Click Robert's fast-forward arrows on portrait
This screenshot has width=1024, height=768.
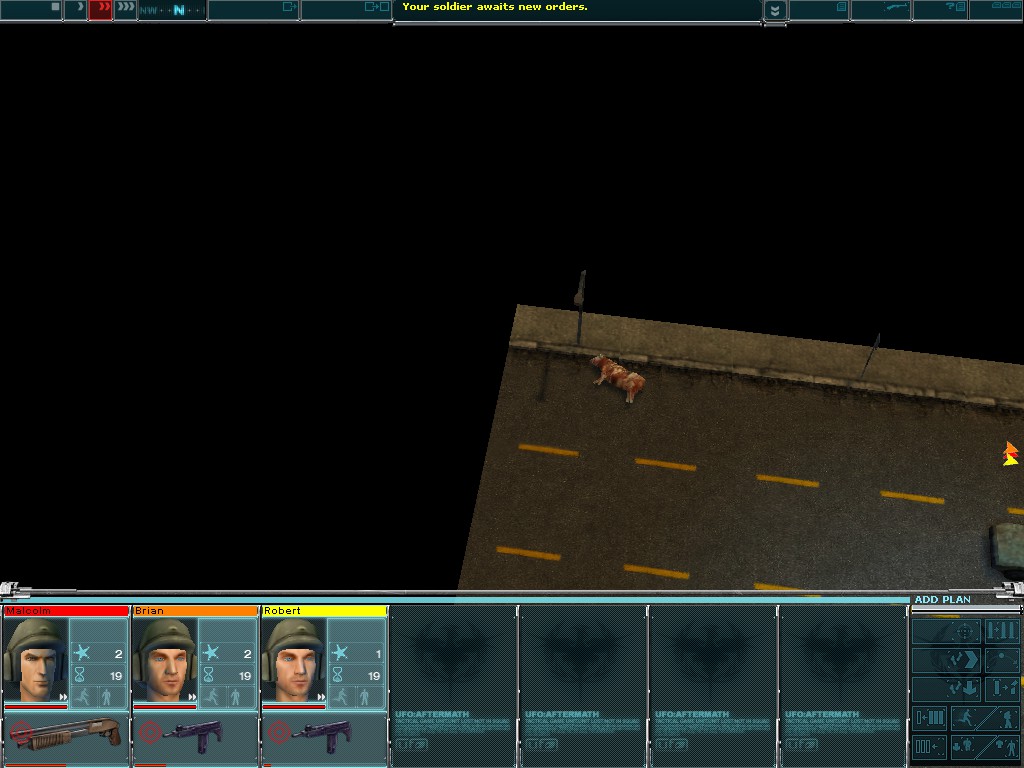tap(321, 697)
